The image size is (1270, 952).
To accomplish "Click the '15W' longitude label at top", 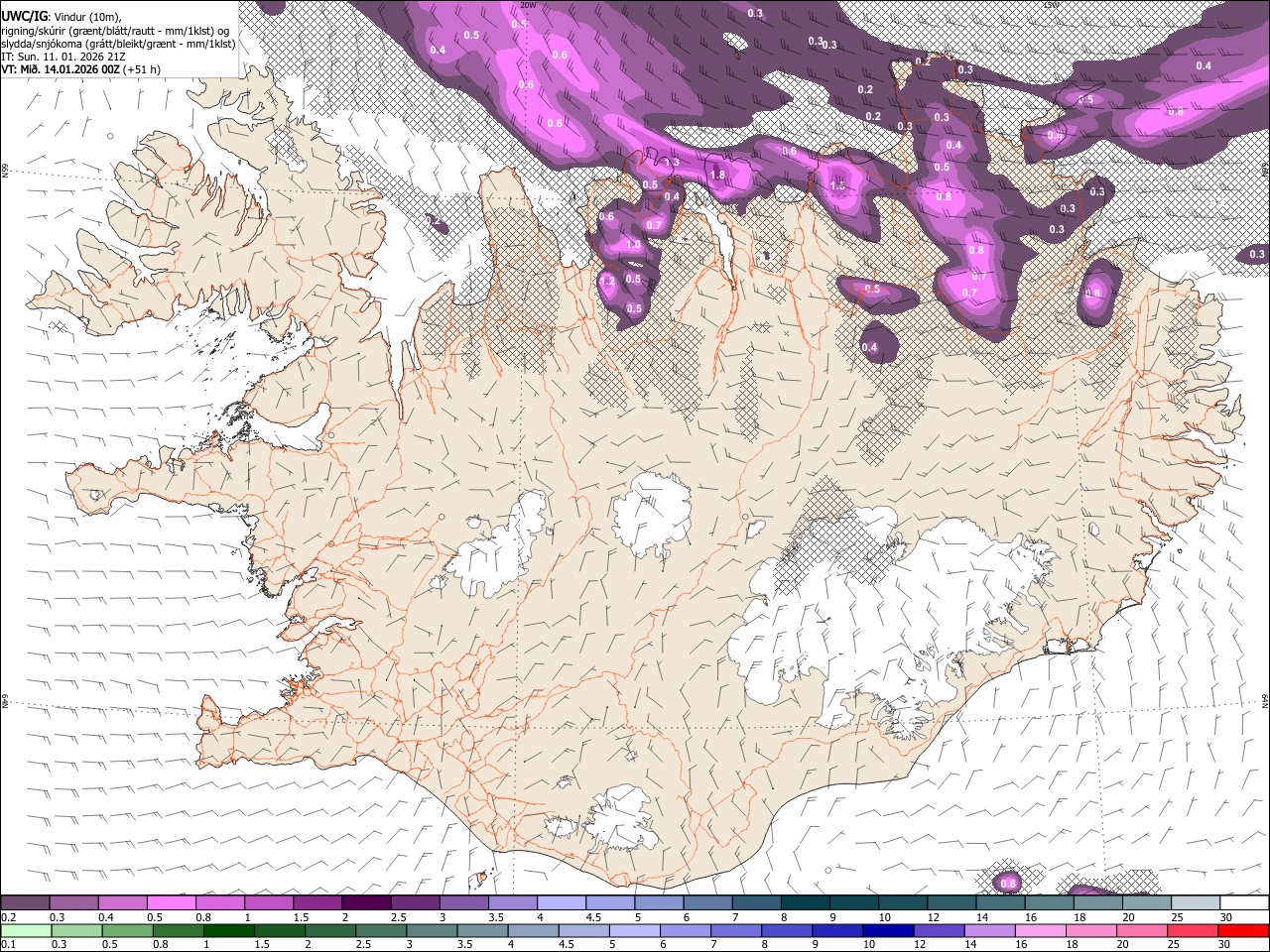I will click(1051, 5).
